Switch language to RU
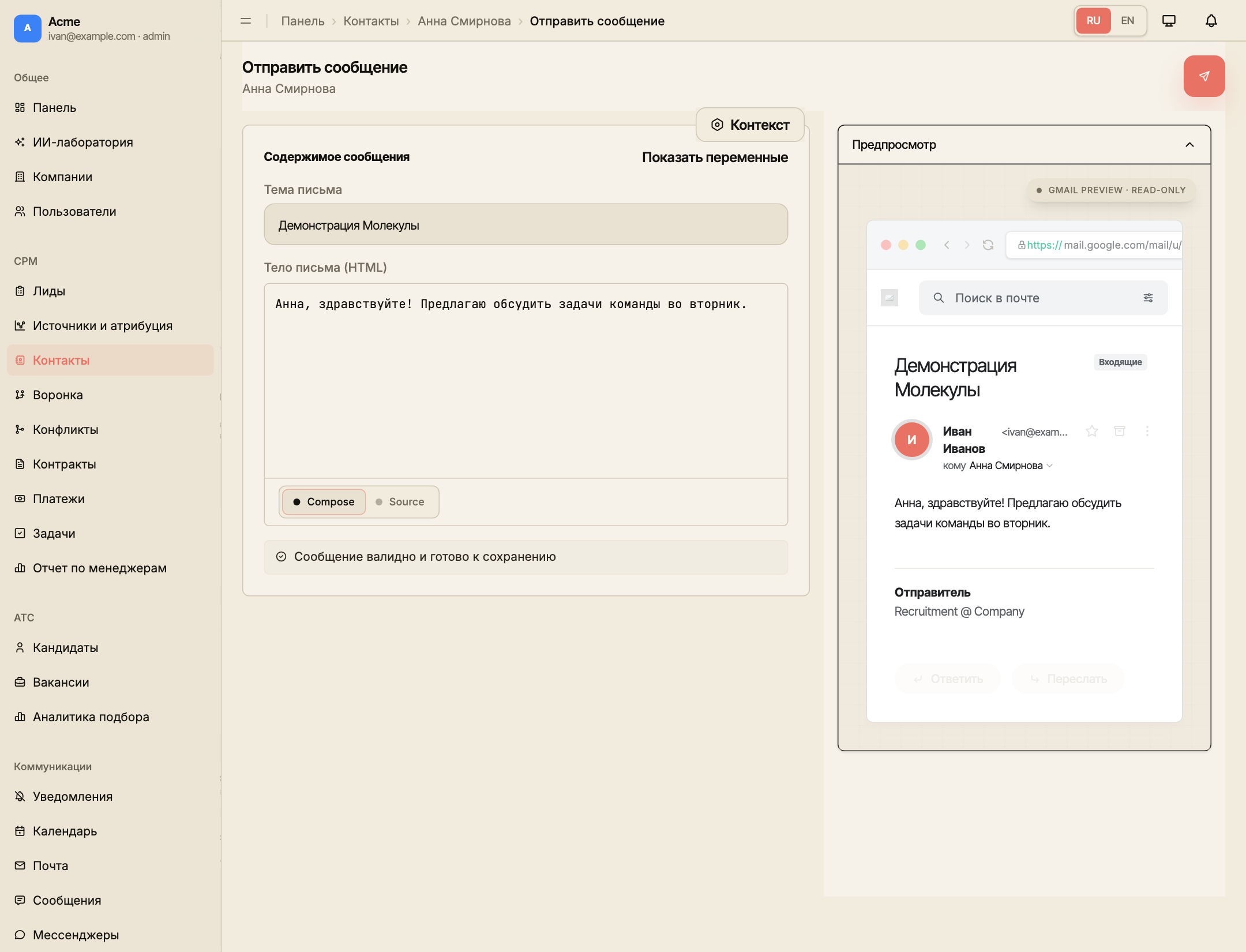 click(1093, 21)
